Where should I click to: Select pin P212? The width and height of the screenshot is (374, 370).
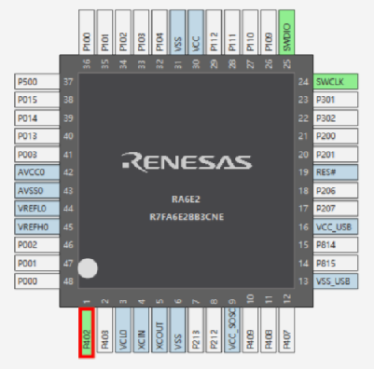pos(214,330)
